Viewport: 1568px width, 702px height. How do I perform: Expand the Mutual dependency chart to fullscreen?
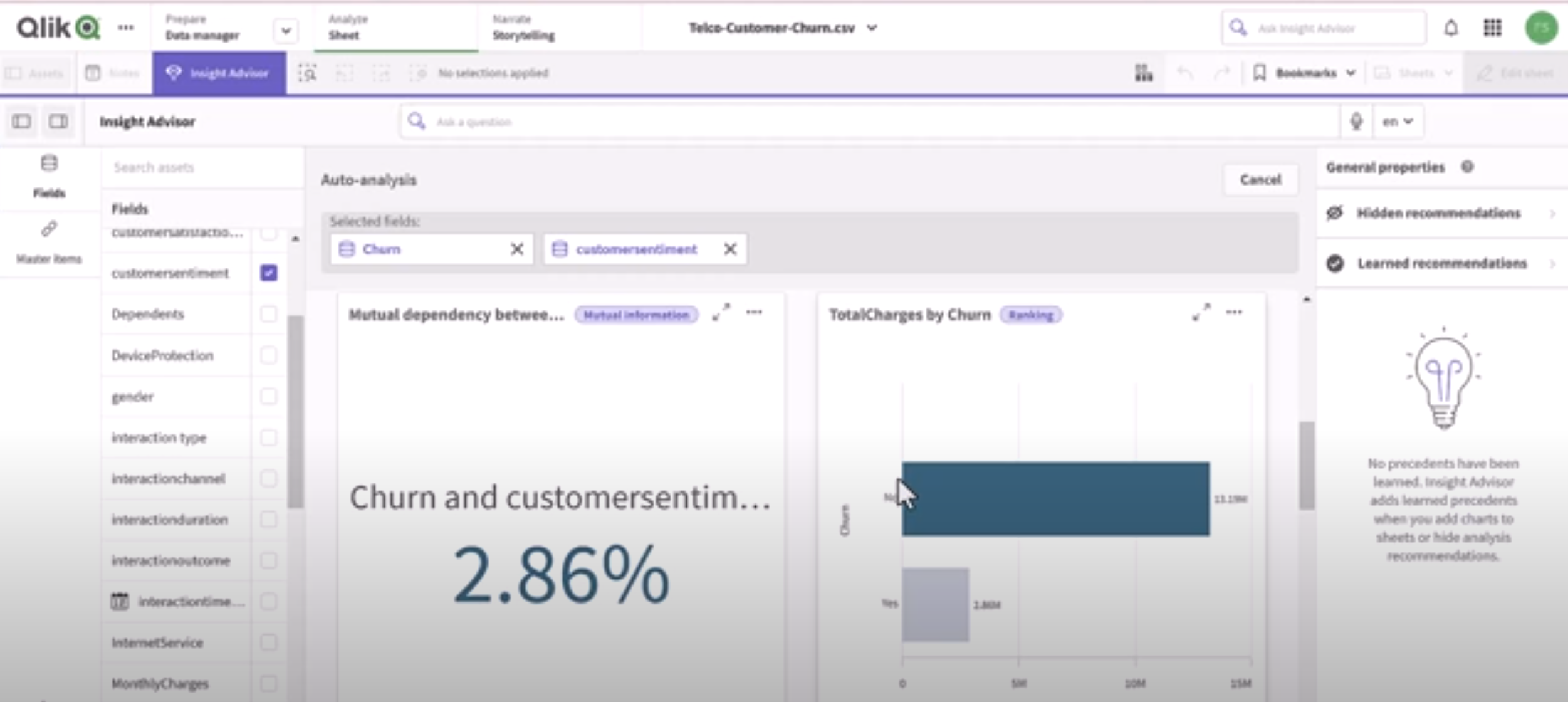click(721, 312)
